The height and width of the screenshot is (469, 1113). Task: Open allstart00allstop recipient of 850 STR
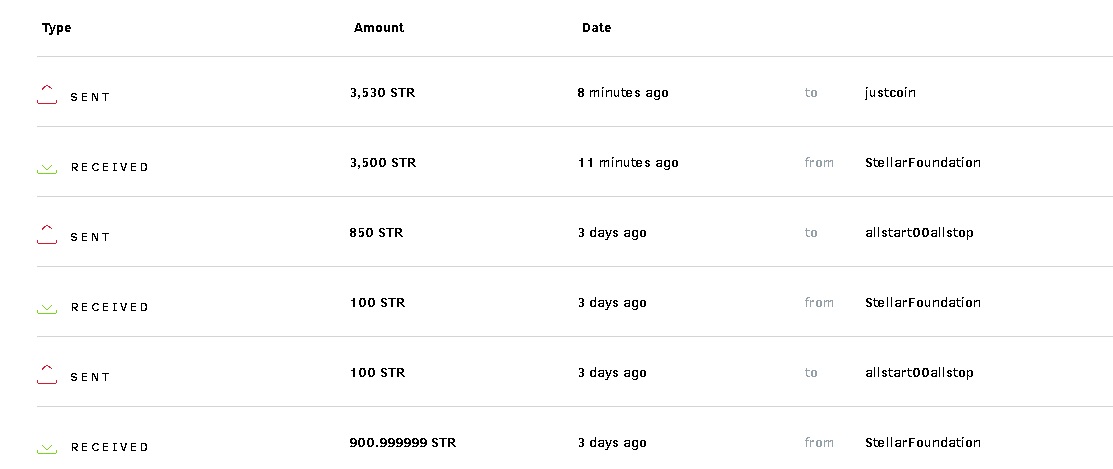coord(919,233)
